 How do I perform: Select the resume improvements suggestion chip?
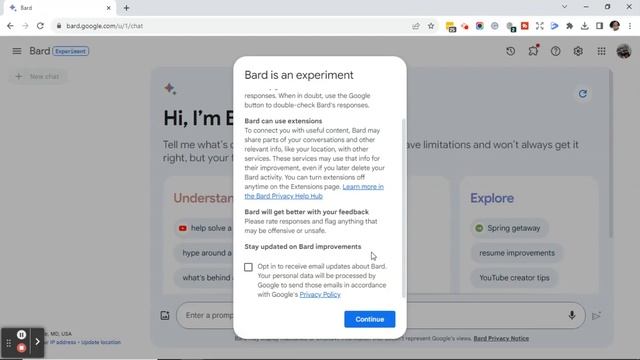[517, 253]
